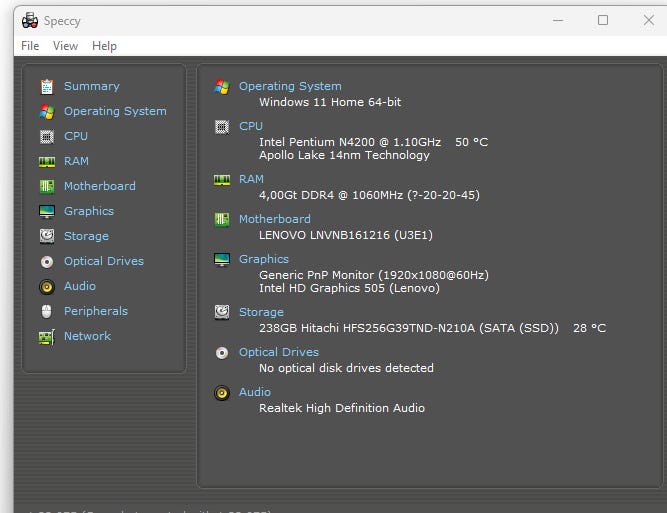Click Optical Drives heading in summary panel
The height and width of the screenshot is (513, 667).
[279, 352]
